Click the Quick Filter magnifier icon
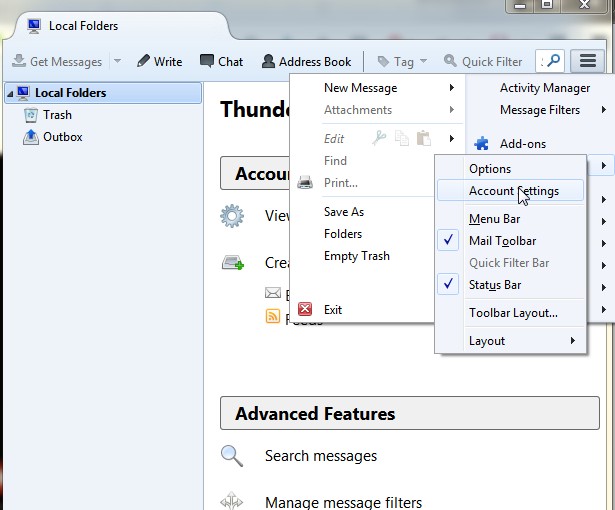The width and height of the screenshot is (615, 510). tap(450, 61)
